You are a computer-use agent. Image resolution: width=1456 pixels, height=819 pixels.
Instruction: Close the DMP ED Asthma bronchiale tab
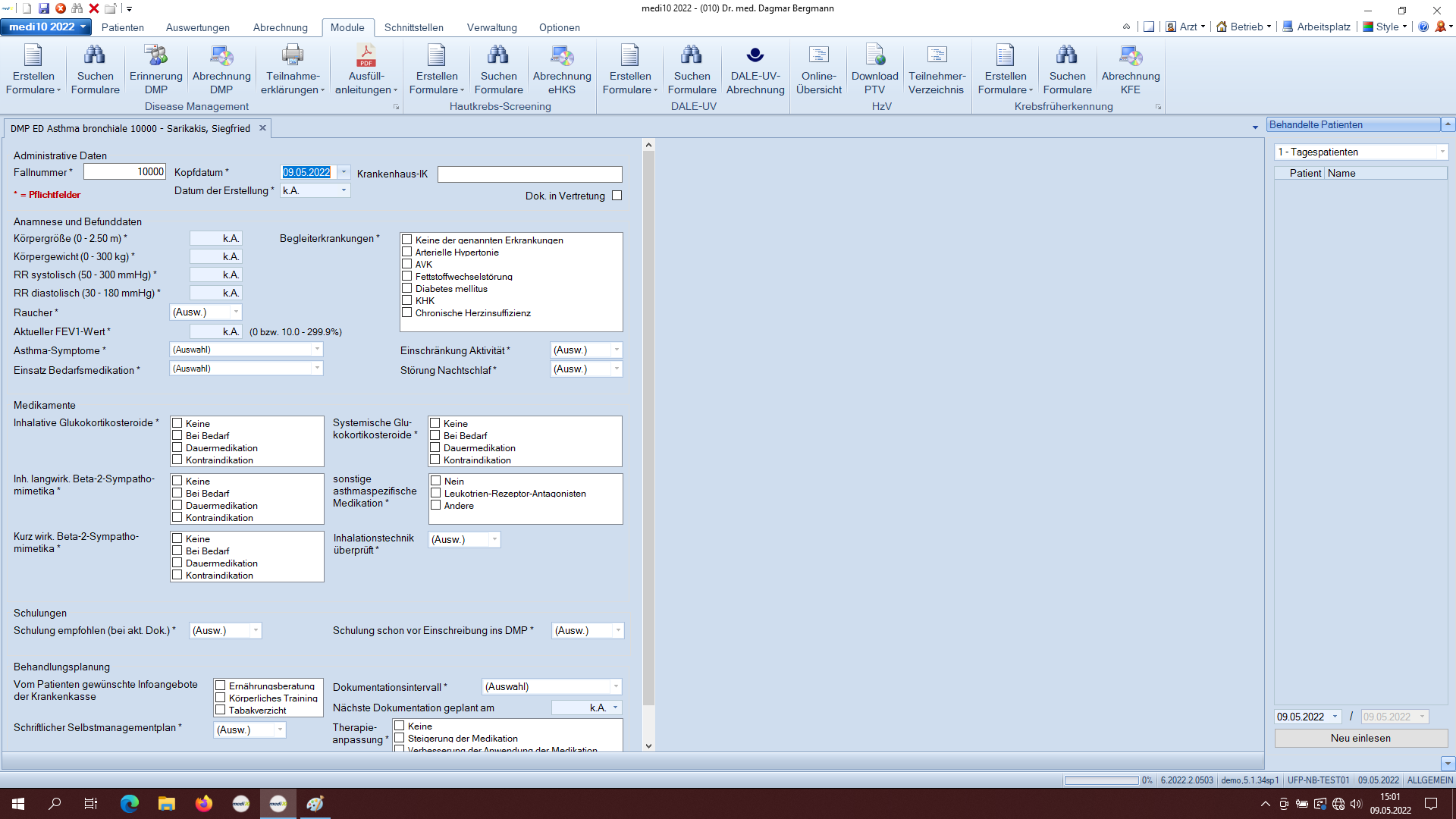point(262,128)
